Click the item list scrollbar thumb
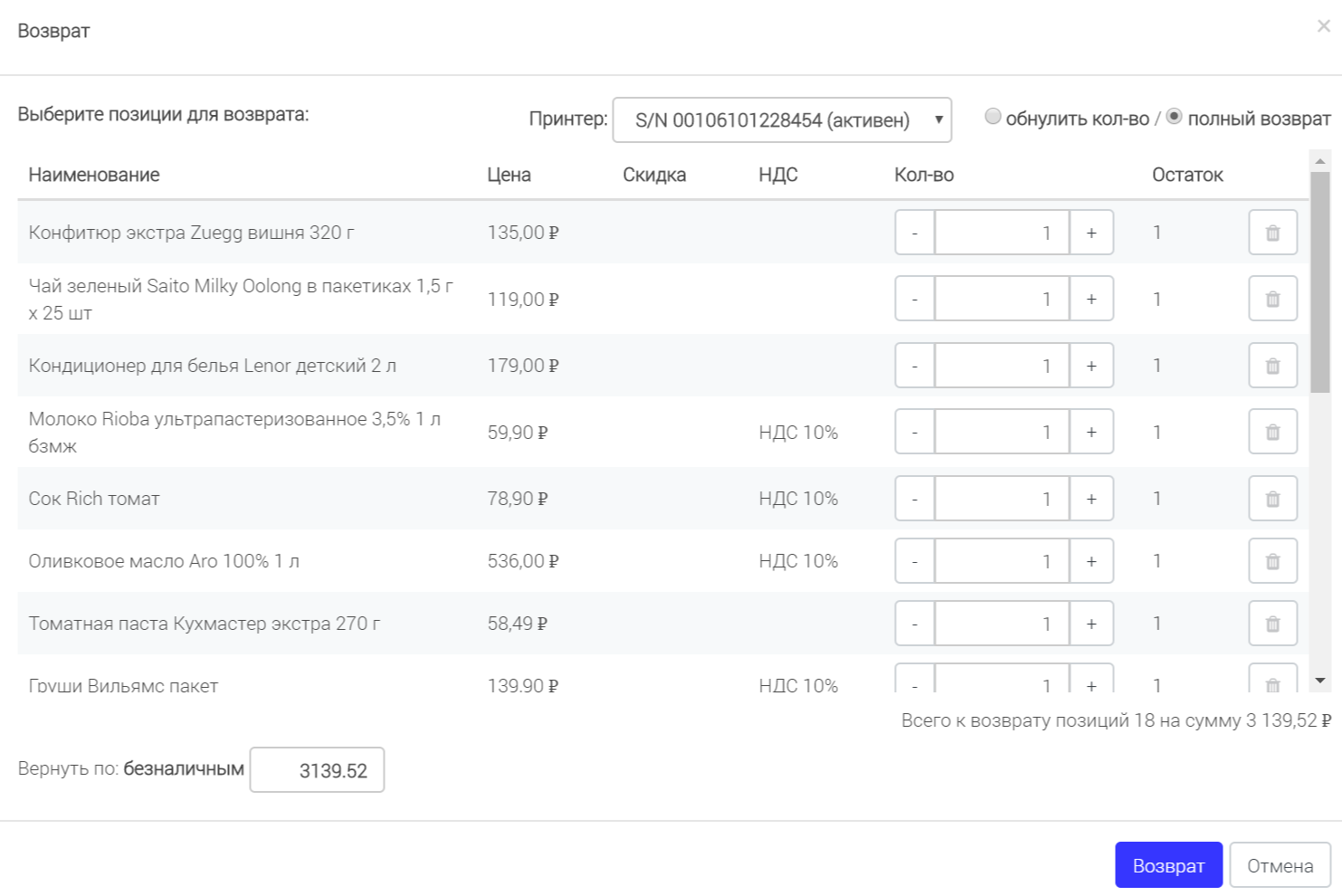Viewport: 1342px width, 896px height. [x=1320, y=282]
